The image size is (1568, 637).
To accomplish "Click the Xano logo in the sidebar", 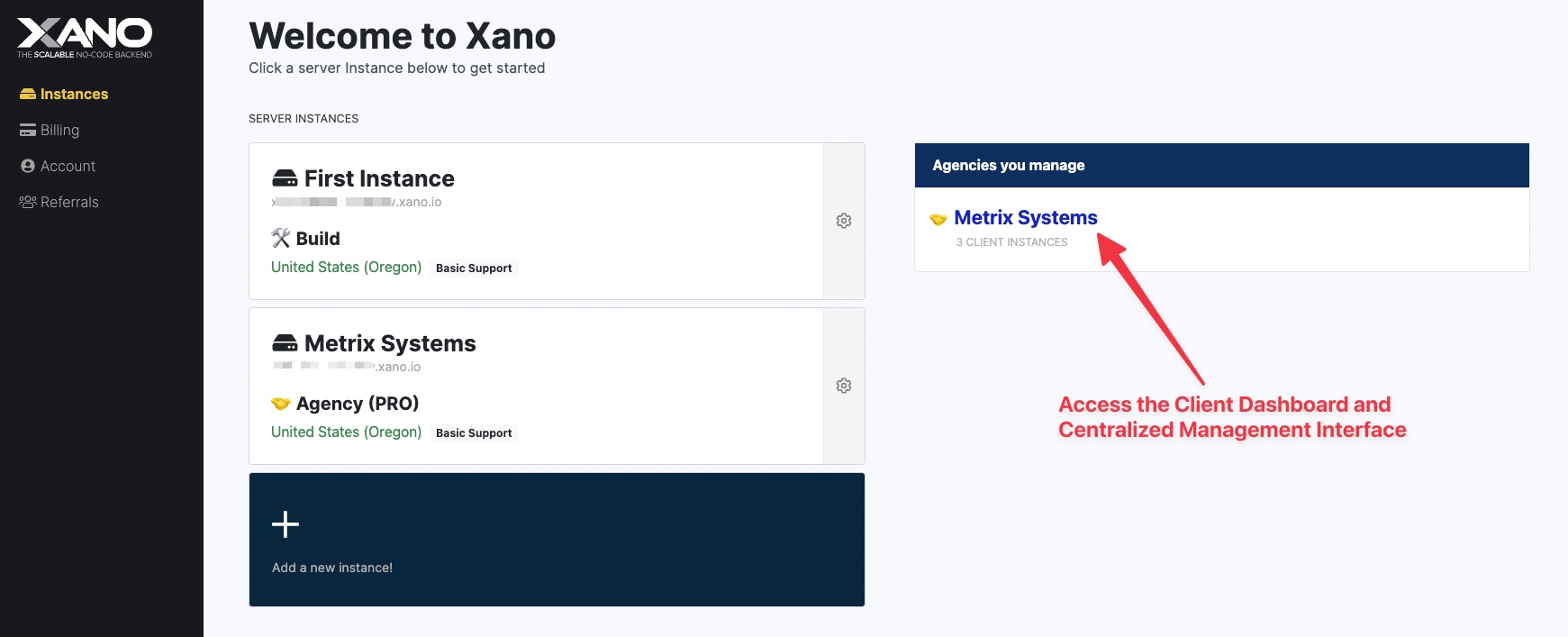I will [85, 38].
